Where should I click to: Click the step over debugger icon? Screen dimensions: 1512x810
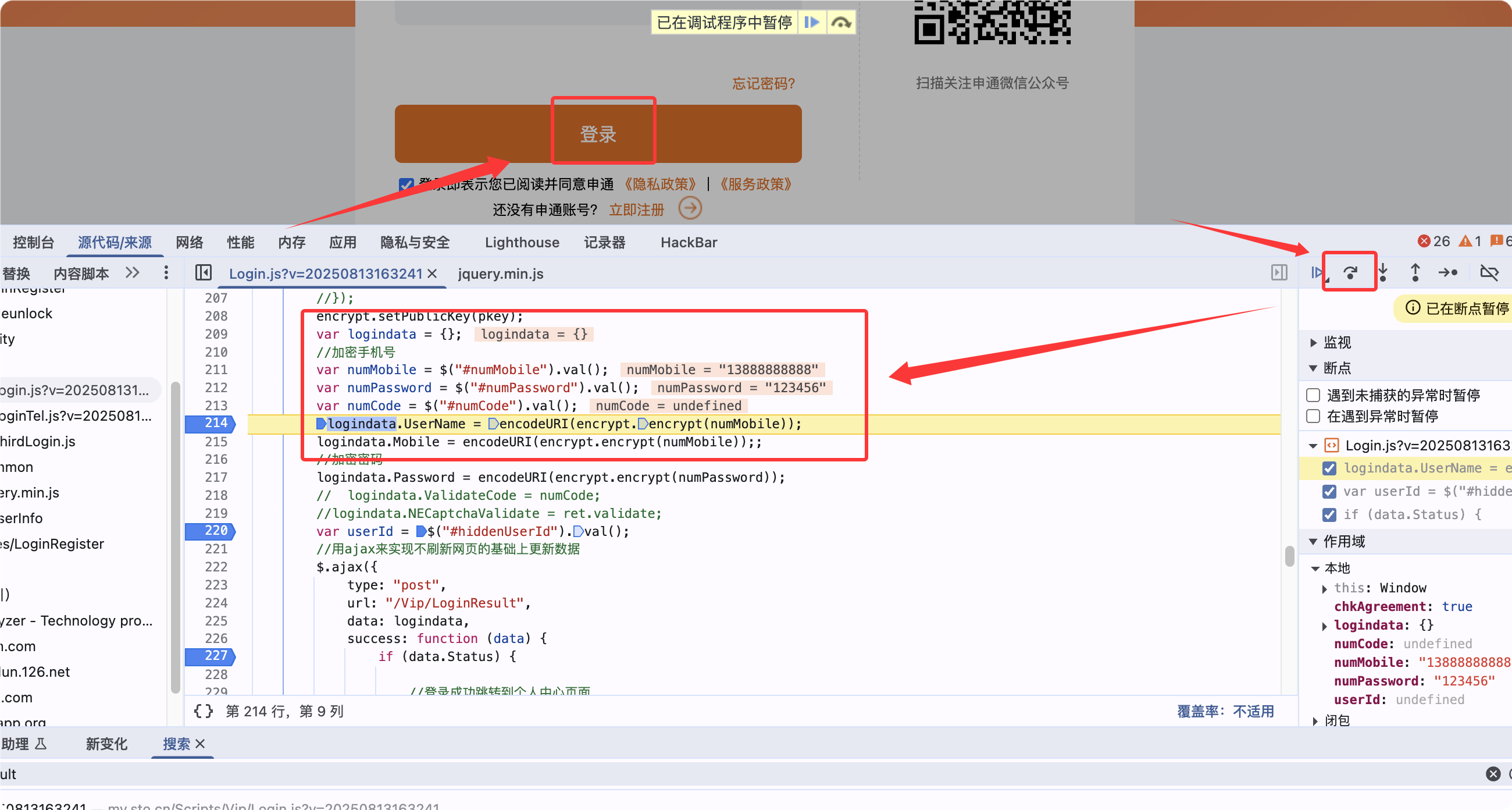(x=1350, y=272)
